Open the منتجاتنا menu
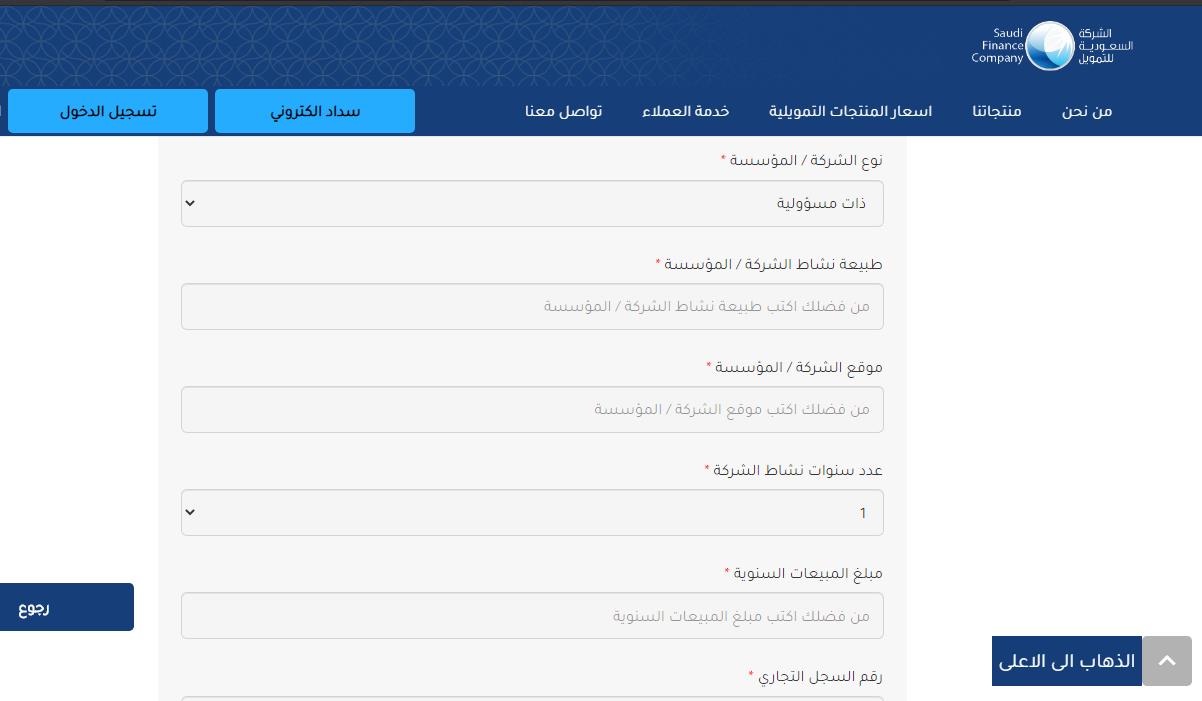 pyautogui.click(x=997, y=111)
